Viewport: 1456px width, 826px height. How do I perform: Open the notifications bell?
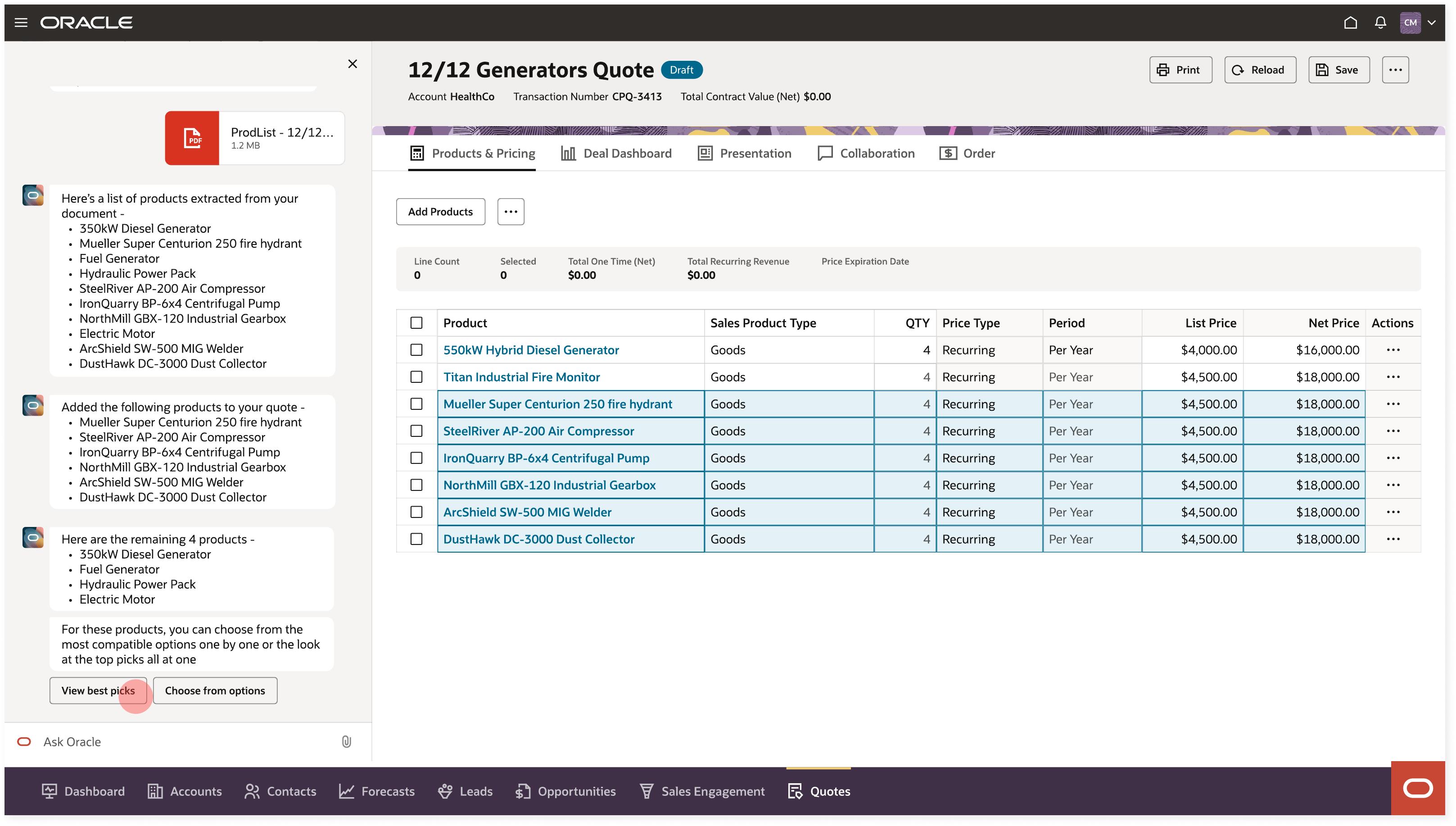[x=1380, y=23]
